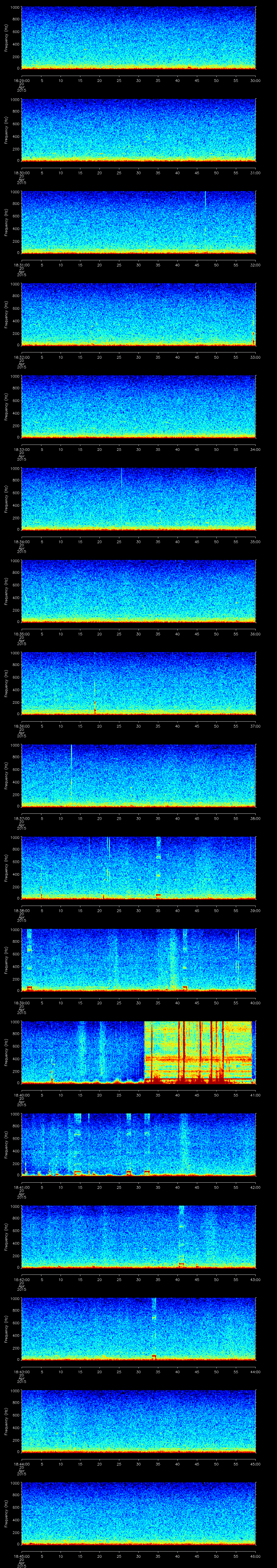Select the spectrogram panel starting at 18:35:00

pyautogui.click(x=138, y=591)
